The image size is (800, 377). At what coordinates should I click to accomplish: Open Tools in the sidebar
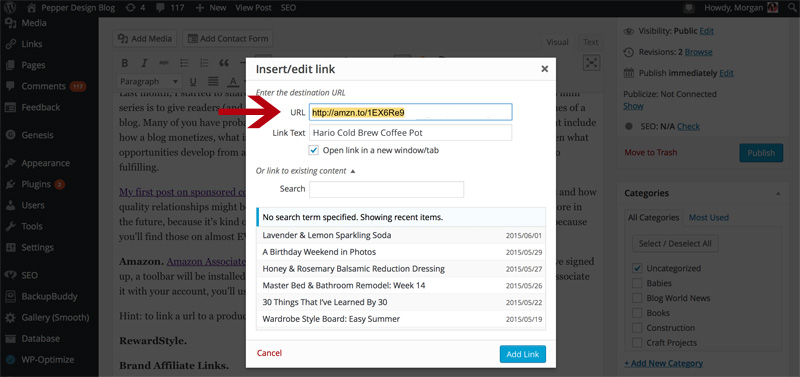click(x=32, y=226)
